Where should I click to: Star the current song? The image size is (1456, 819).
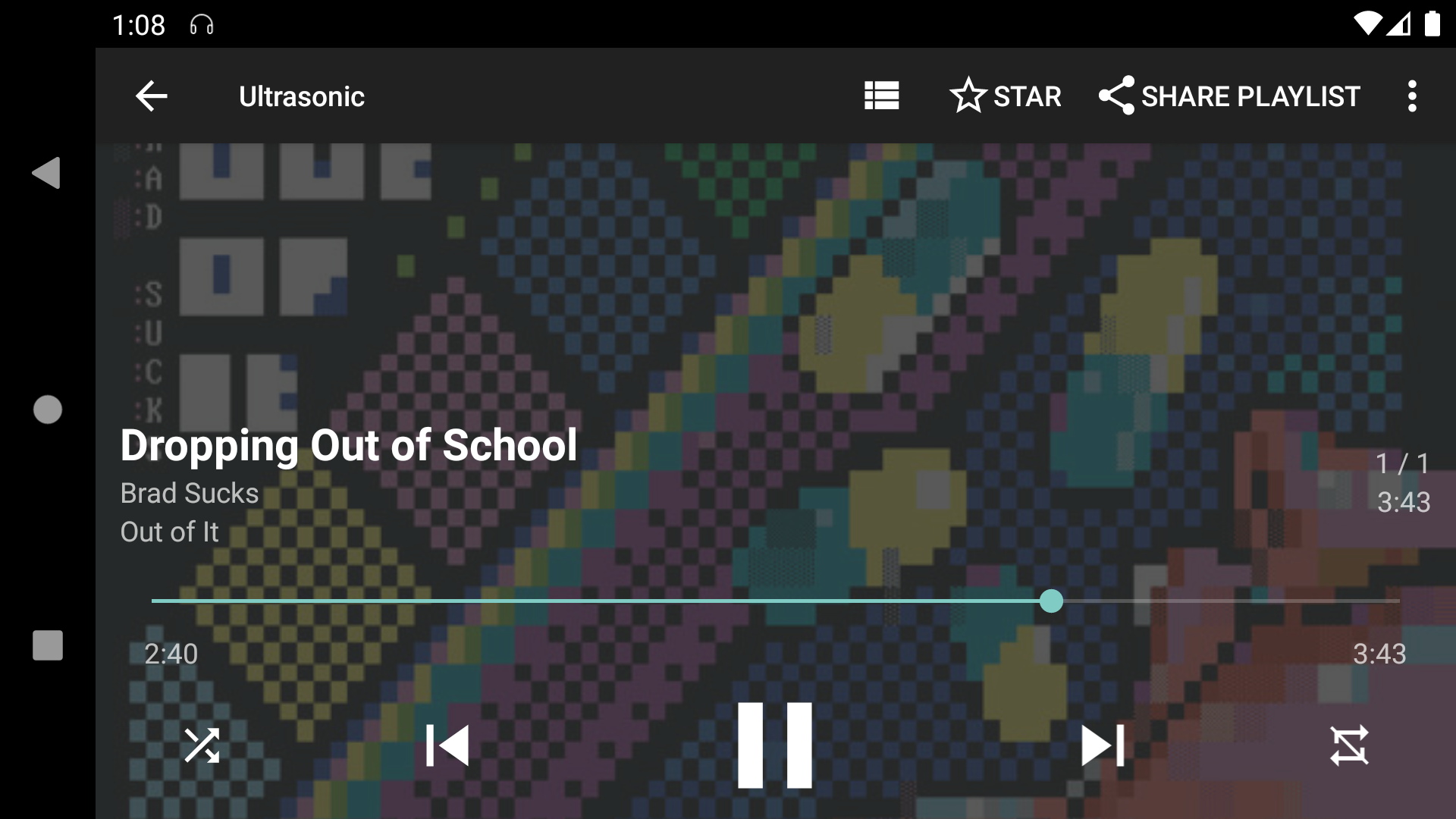point(1006,96)
